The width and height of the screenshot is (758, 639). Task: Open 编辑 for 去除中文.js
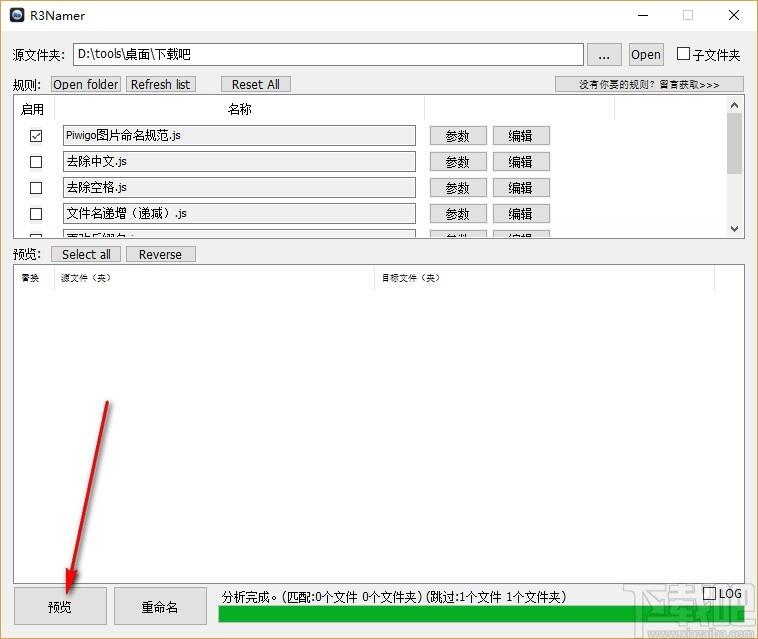pos(521,162)
